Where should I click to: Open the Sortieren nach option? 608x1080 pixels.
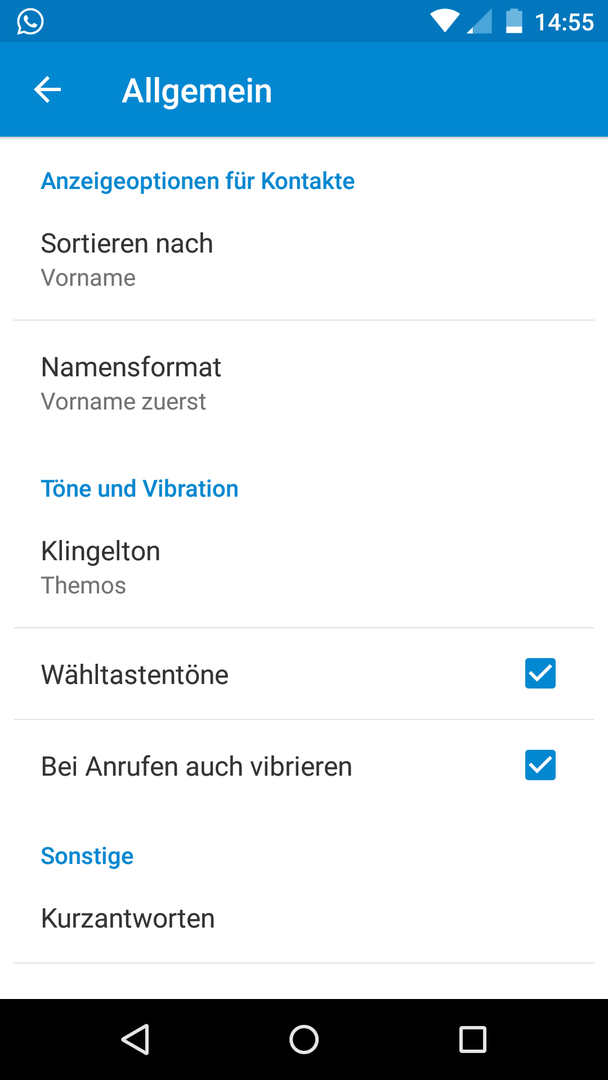click(304, 259)
